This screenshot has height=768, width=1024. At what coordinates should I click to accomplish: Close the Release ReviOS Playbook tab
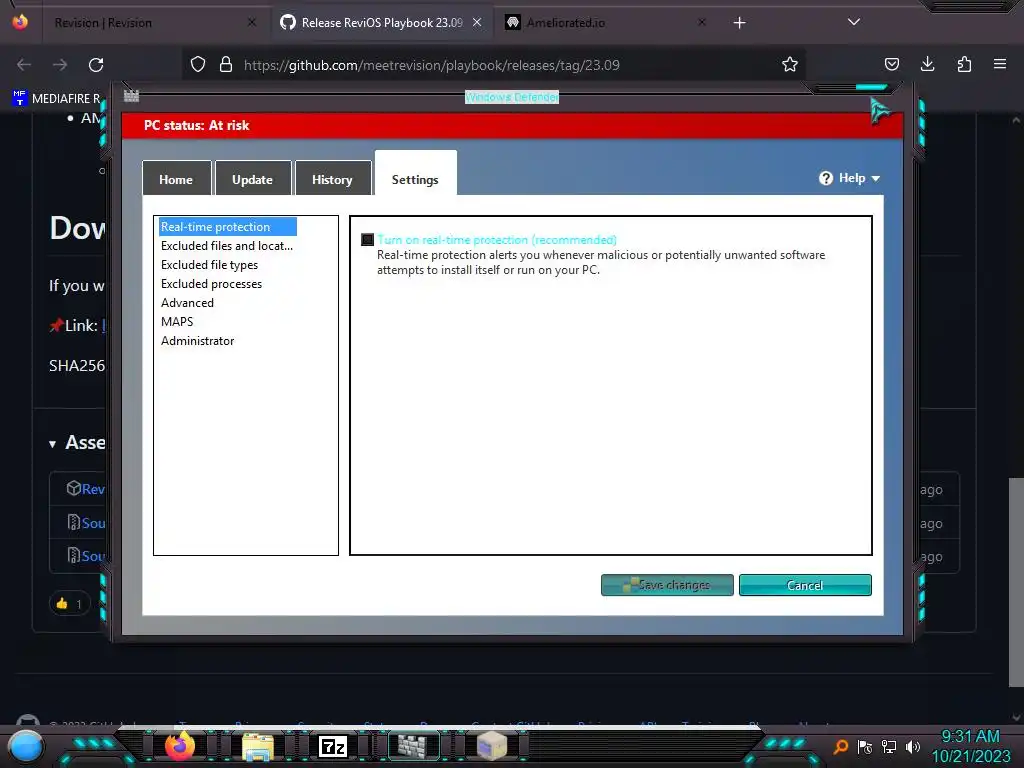[477, 22]
